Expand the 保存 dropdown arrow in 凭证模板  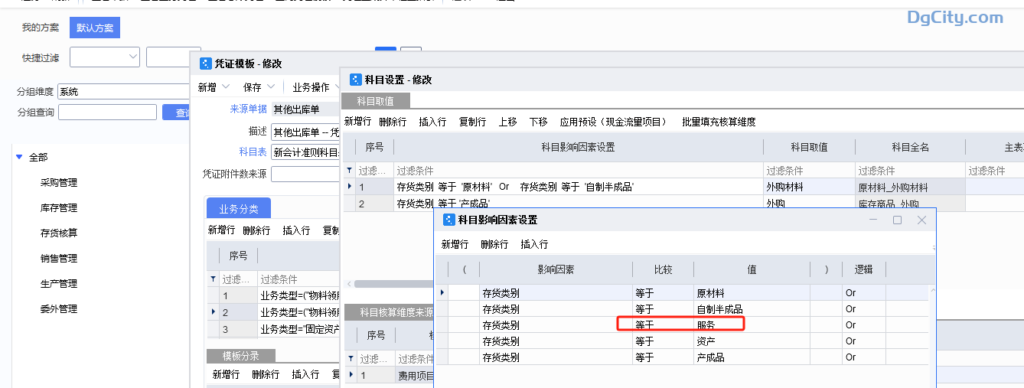click(271, 87)
